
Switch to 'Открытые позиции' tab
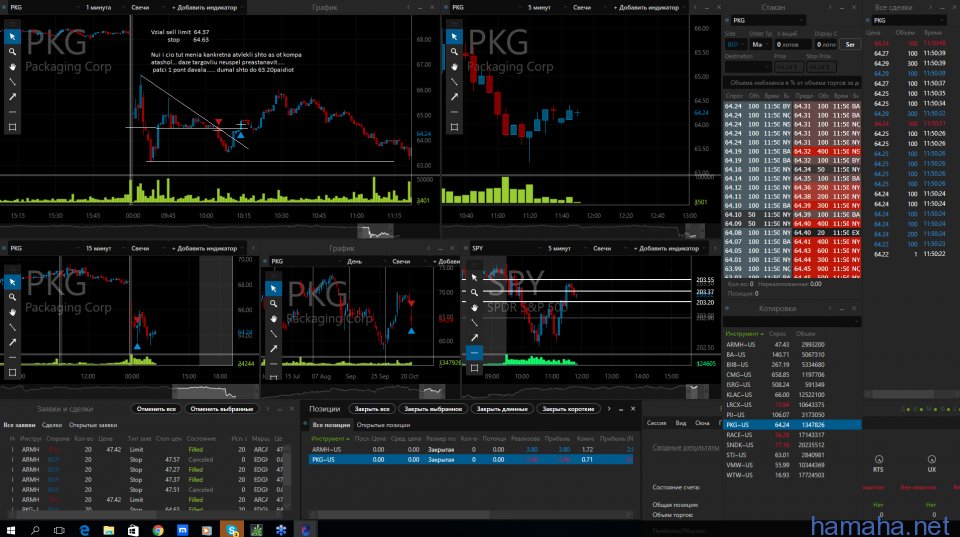point(383,425)
